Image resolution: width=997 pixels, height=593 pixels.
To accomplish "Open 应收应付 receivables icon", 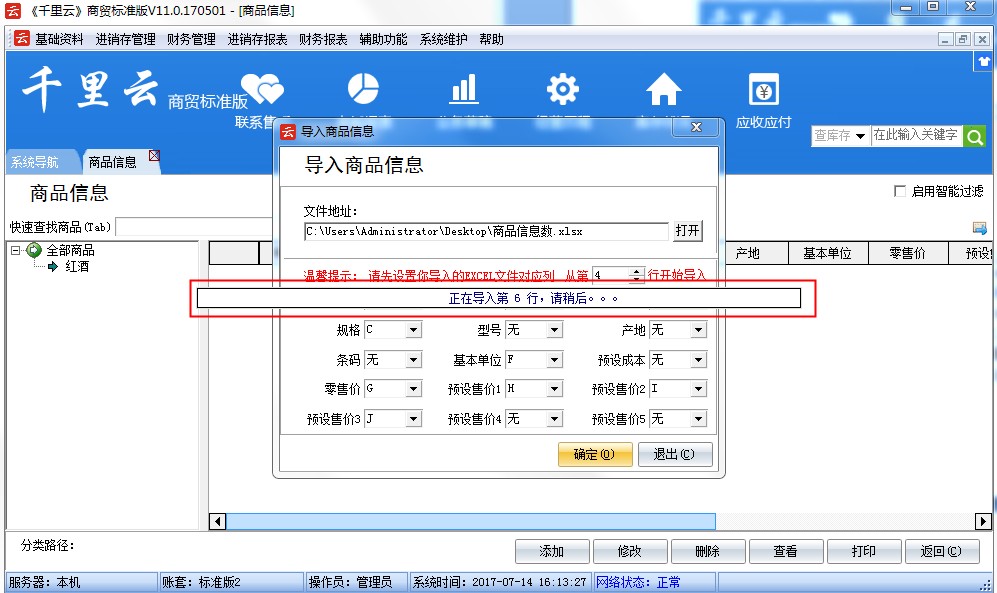I will pyautogui.click(x=763, y=92).
